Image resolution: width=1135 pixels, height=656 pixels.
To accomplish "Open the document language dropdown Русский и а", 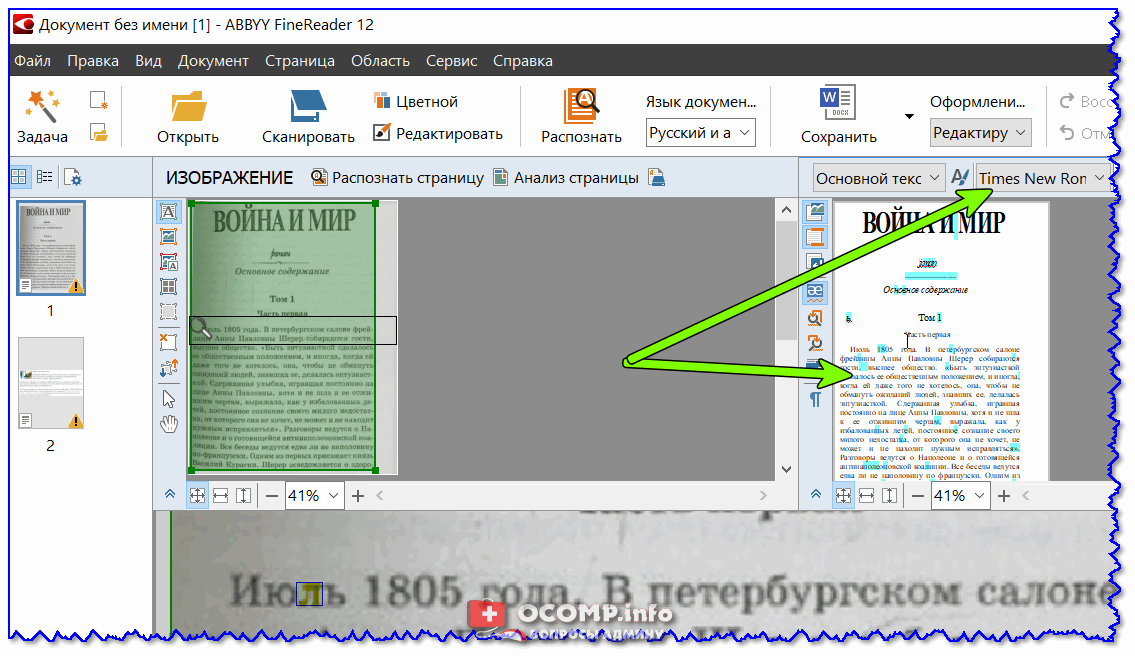I will 701,133.
